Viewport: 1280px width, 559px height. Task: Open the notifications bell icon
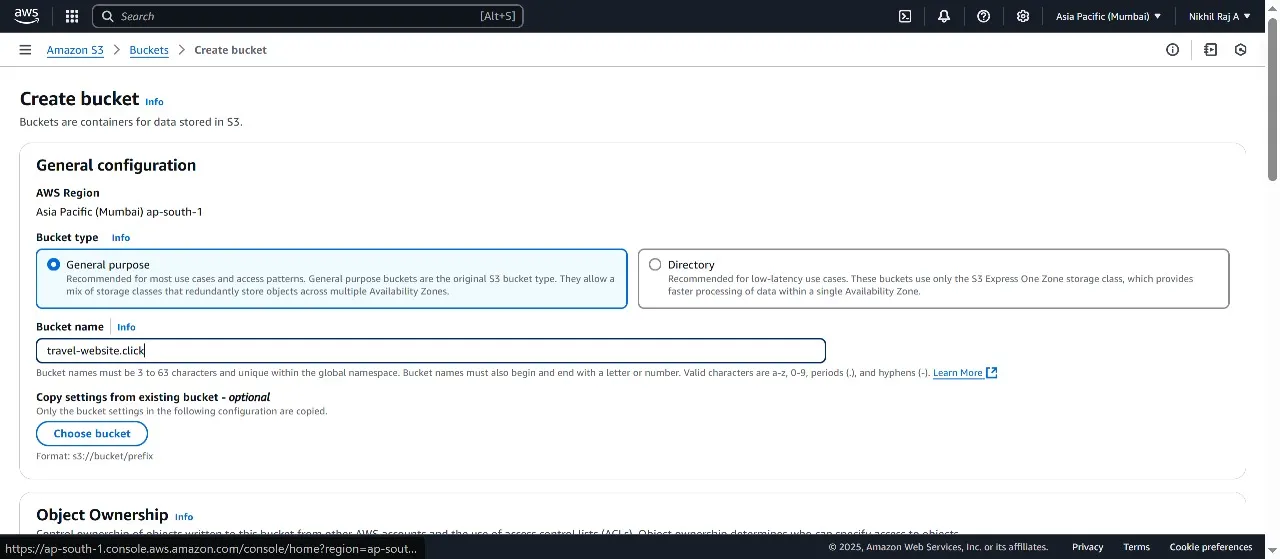point(944,16)
